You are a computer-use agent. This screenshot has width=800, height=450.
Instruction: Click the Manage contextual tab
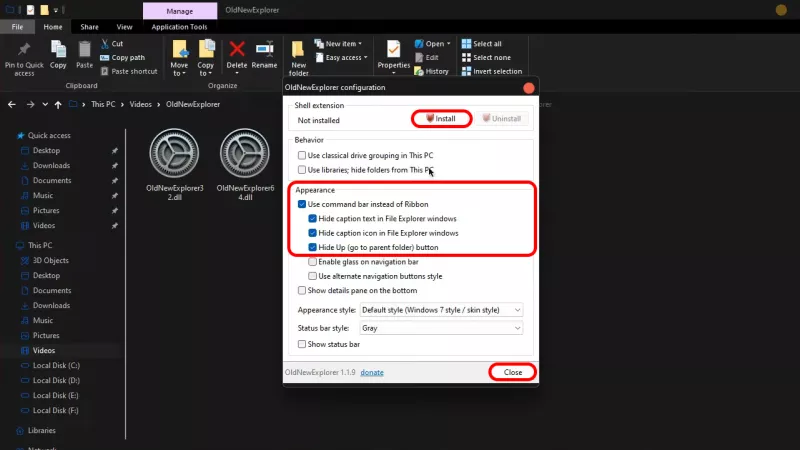tap(180, 11)
